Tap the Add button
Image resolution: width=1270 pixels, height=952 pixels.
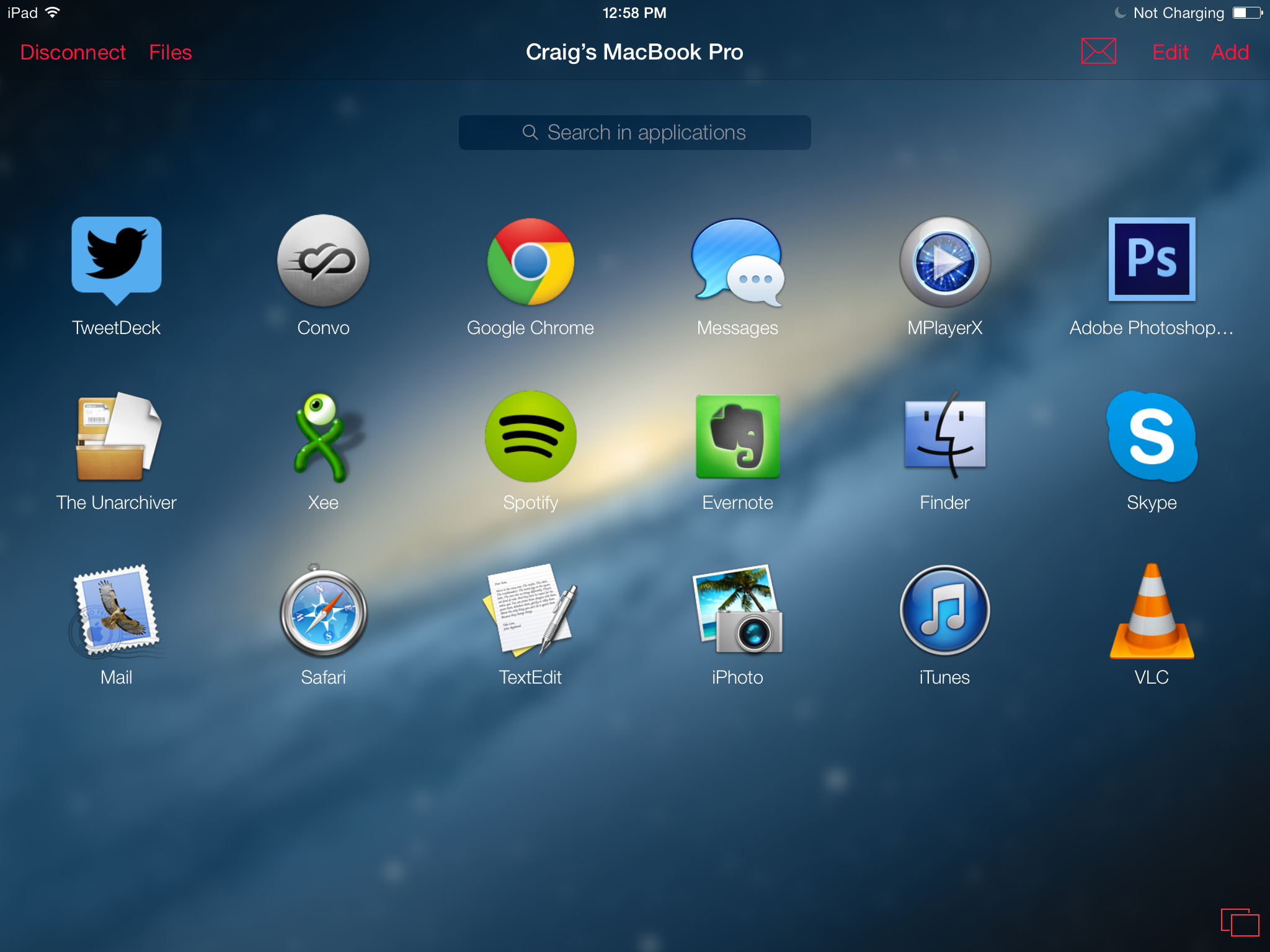point(1230,52)
